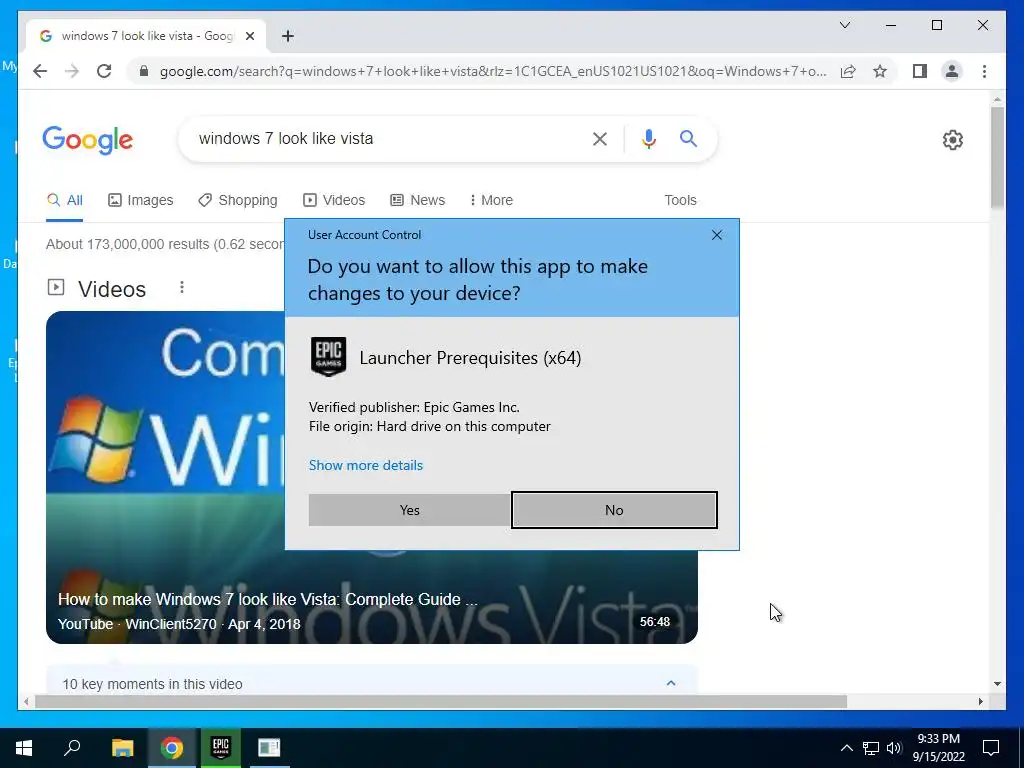The image size is (1024, 768).
Task: Share this page using the share icon
Action: coord(848,71)
